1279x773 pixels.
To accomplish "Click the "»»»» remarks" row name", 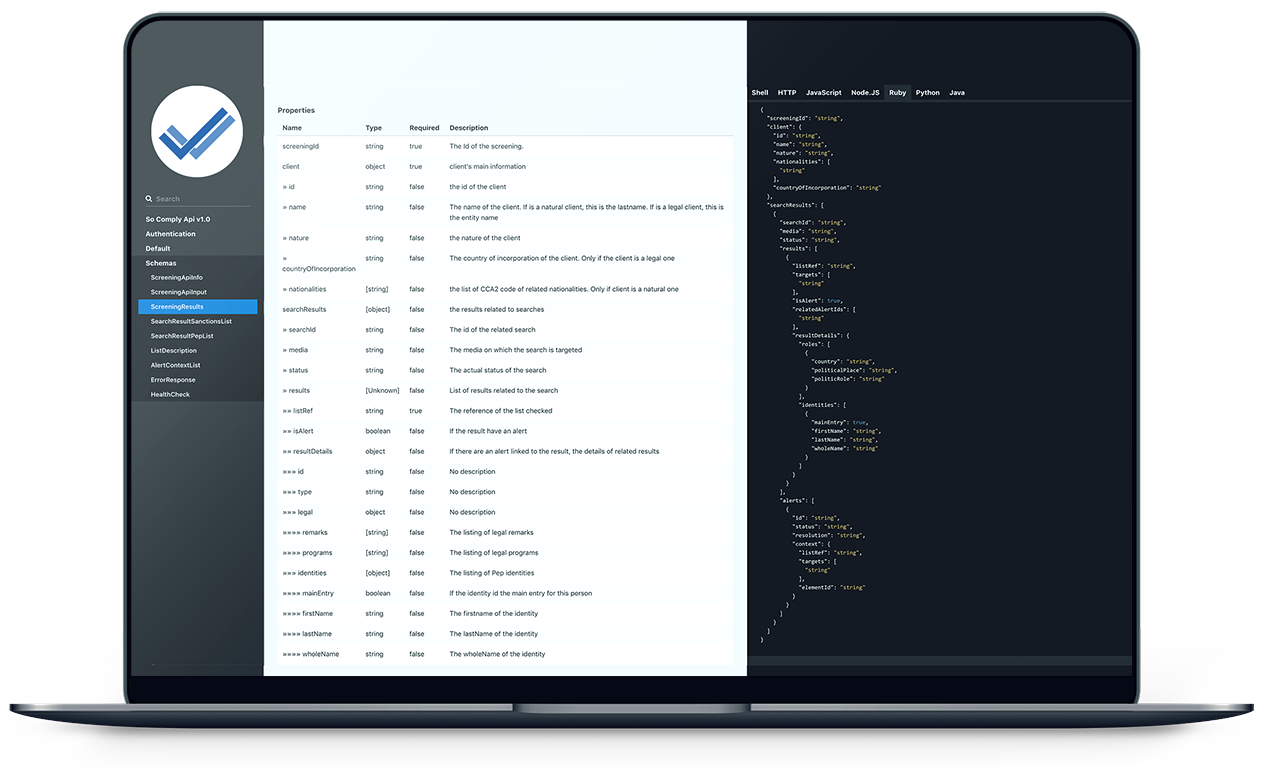I will (x=305, y=533).
